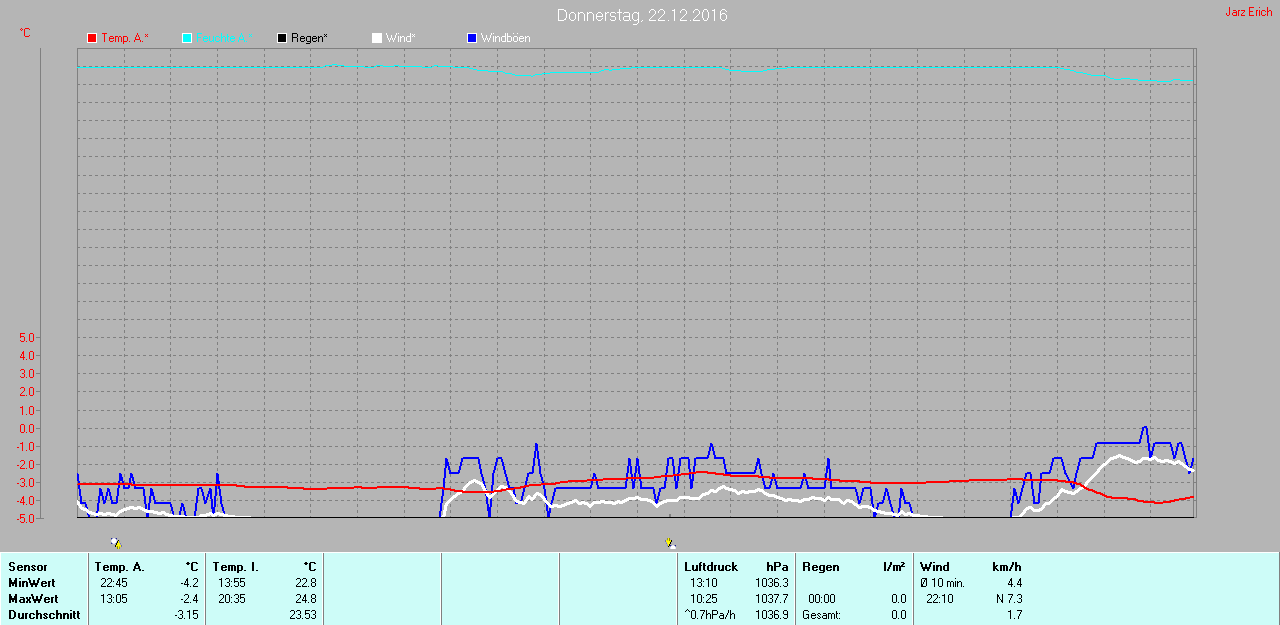Select the pressure maximum time 10:25
1280x625 pixels.
pos(703,599)
